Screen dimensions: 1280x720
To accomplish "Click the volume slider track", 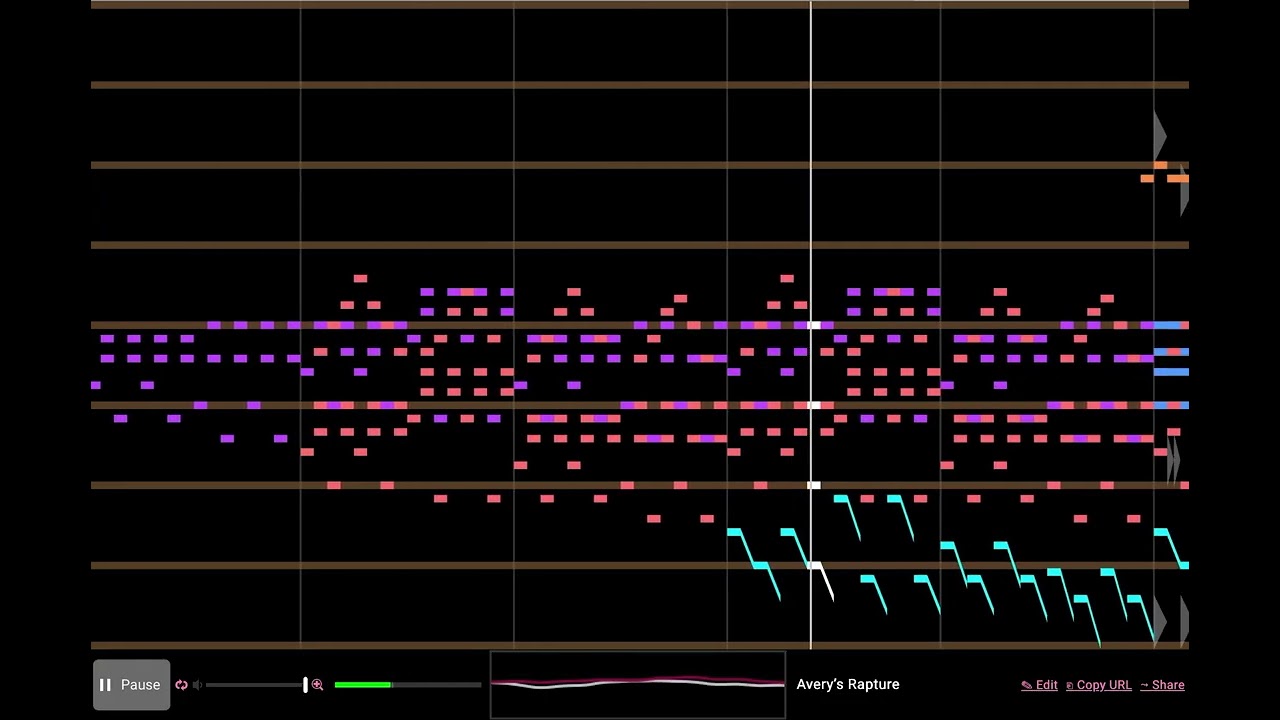I will click(256, 685).
